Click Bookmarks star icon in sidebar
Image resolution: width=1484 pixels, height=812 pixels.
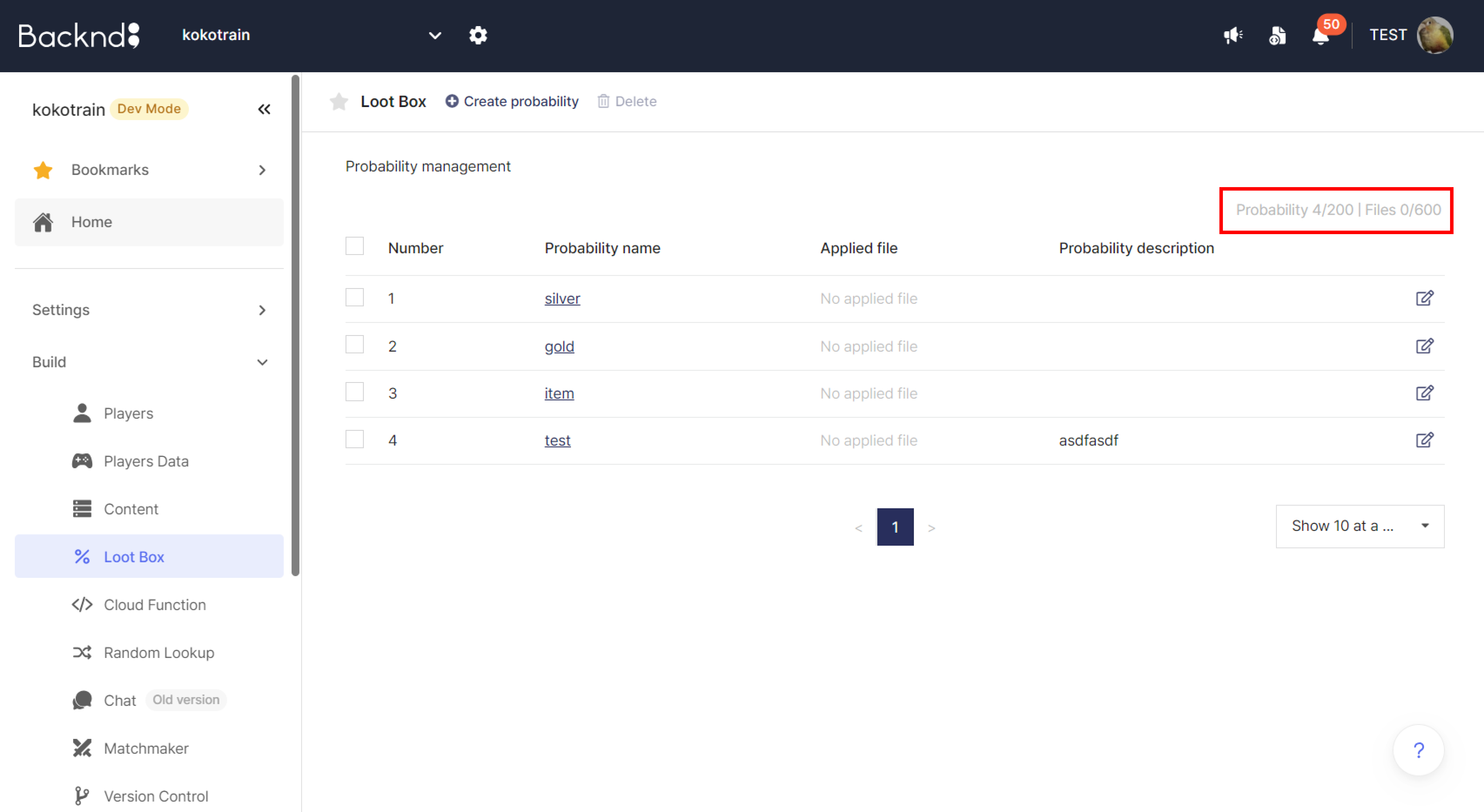click(43, 170)
